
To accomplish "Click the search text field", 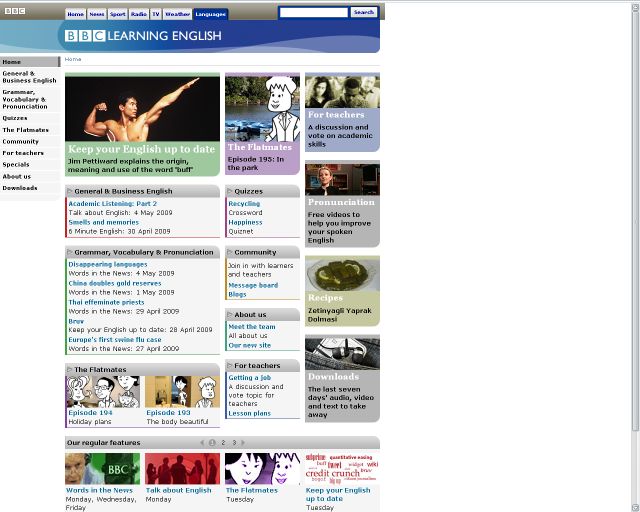I will point(313,12).
